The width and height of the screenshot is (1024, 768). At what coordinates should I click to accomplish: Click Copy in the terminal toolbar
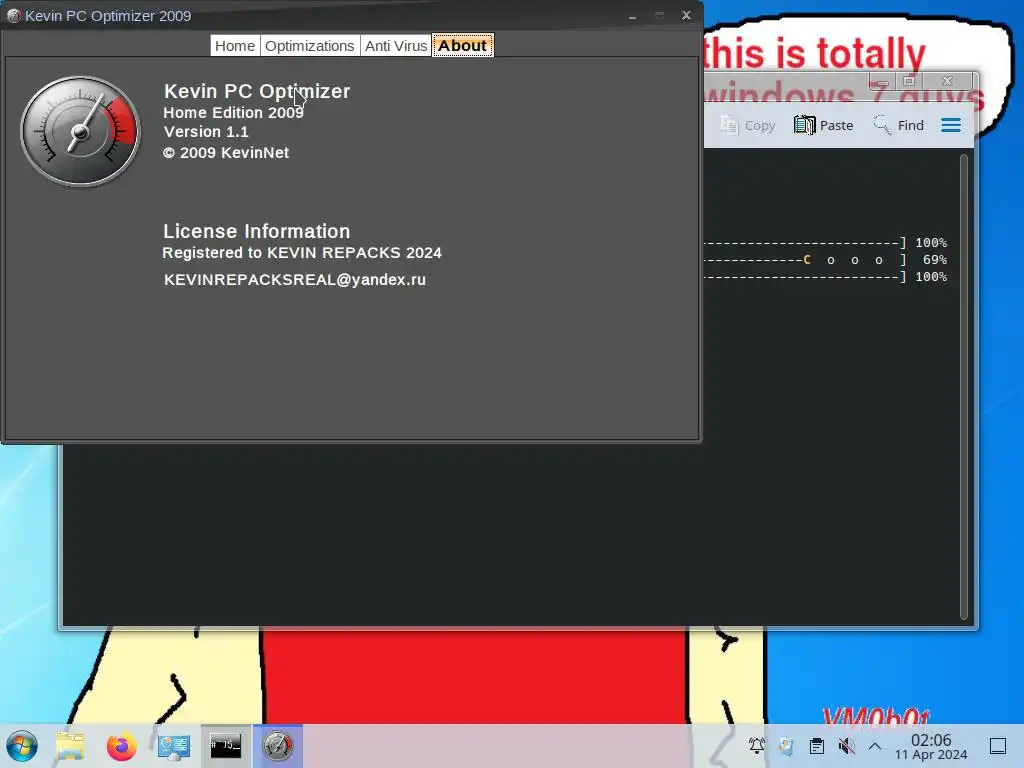click(748, 125)
